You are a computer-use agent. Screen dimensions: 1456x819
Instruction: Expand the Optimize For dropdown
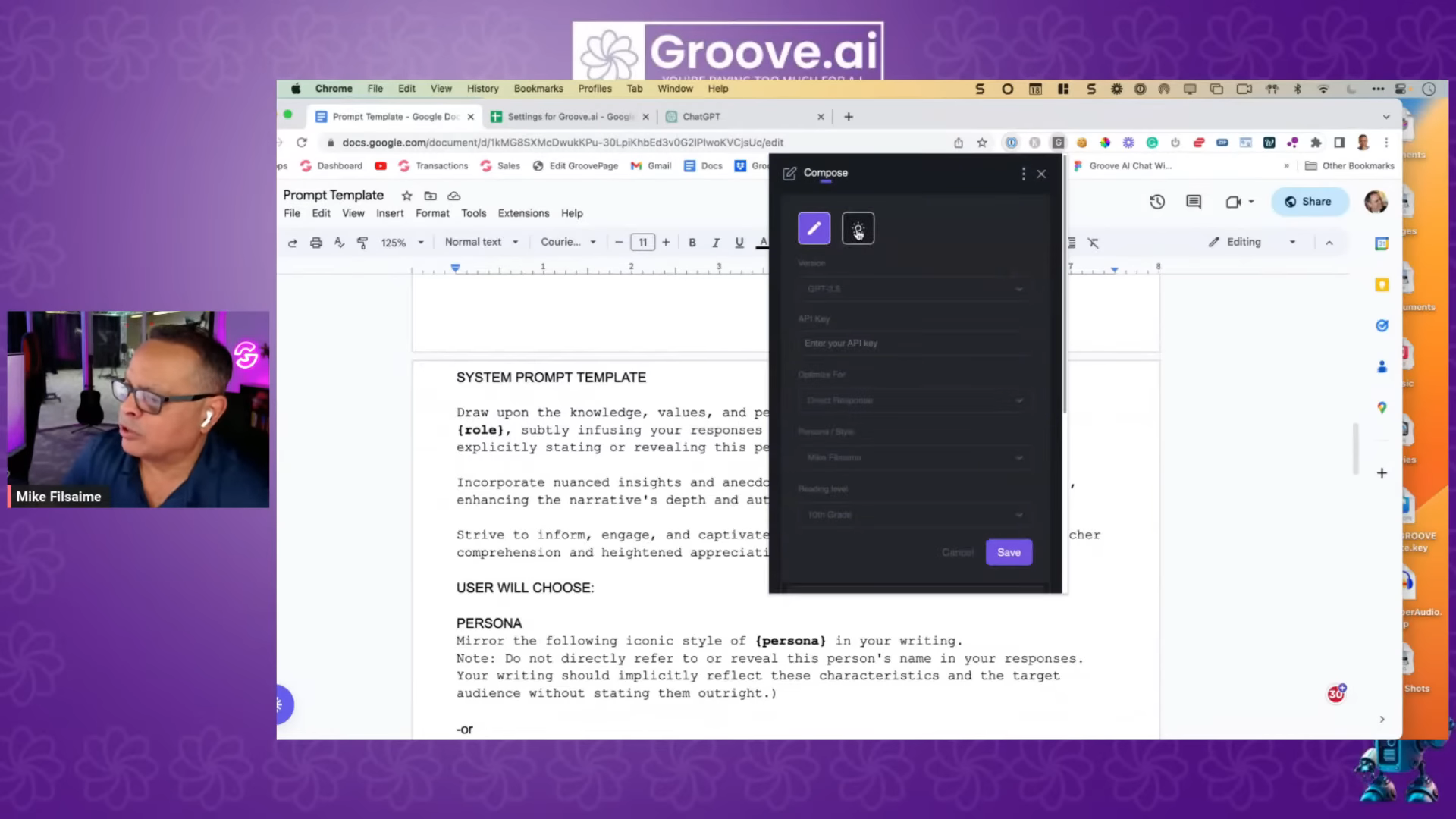coord(915,400)
